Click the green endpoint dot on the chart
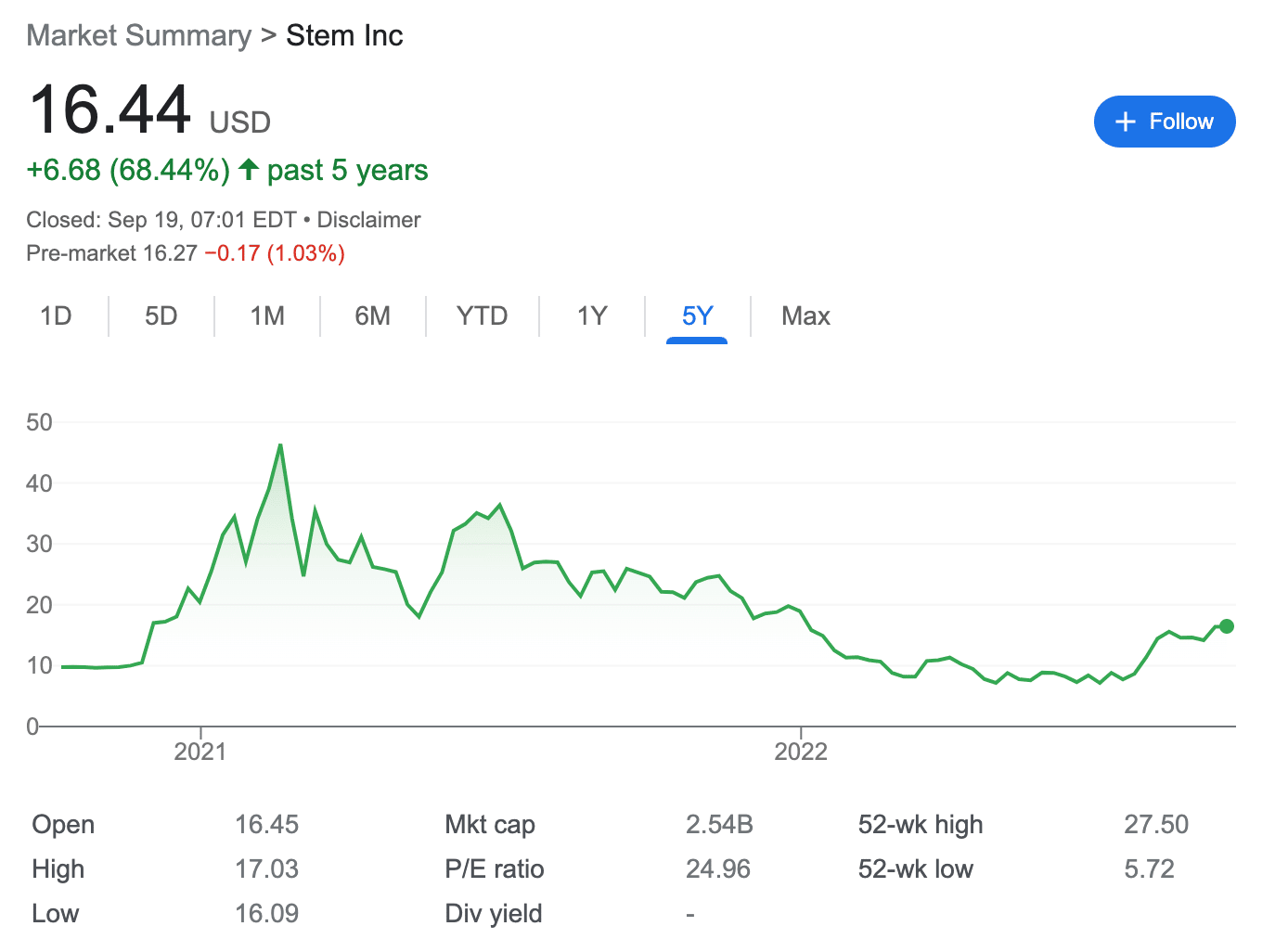This screenshot has height=939, width=1288. (1227, 626)
